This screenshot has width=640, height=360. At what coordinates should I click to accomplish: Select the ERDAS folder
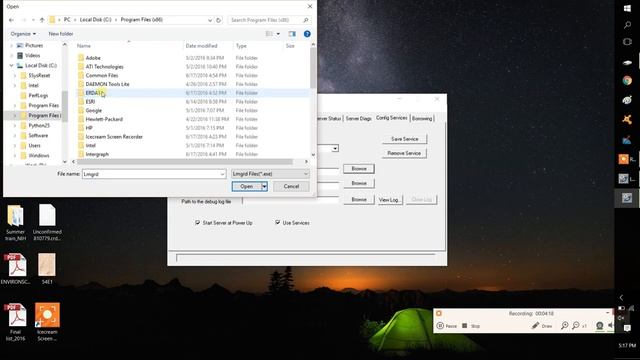coord(93,93)
